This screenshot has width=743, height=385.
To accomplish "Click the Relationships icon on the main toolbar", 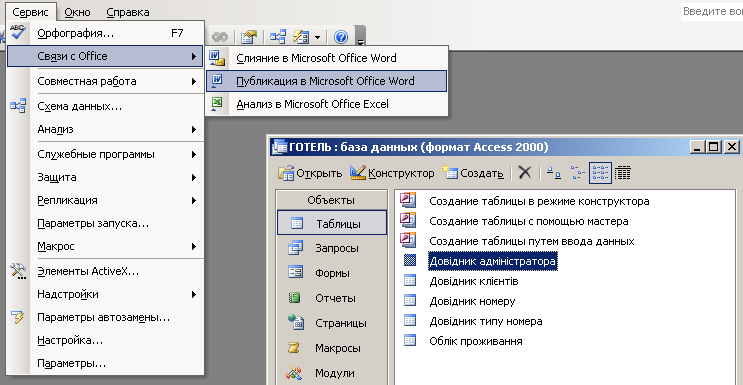I will coord(278,37).
